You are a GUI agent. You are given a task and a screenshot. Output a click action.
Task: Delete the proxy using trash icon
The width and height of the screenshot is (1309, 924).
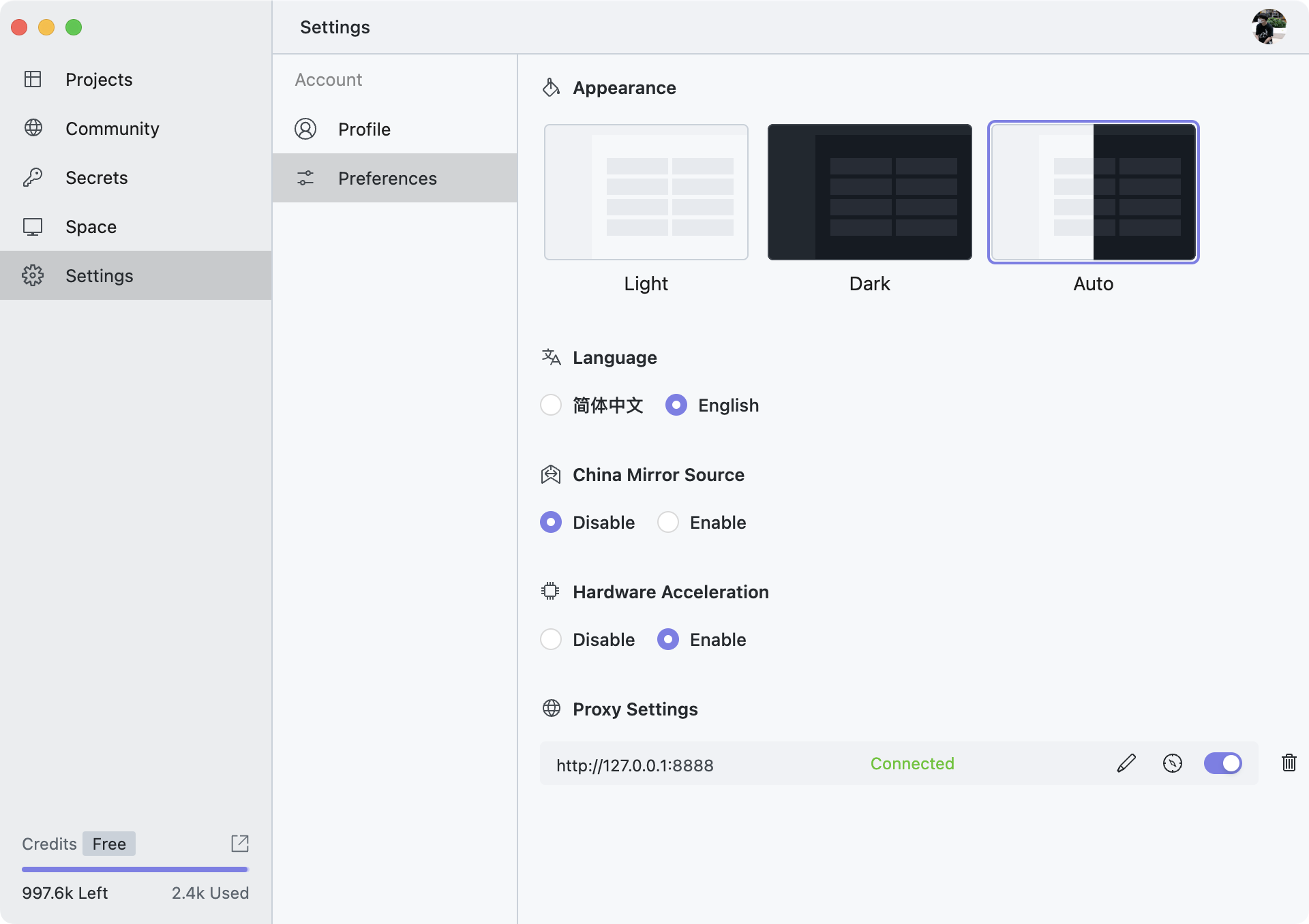pyautogui.click(x=1289, y=763)
